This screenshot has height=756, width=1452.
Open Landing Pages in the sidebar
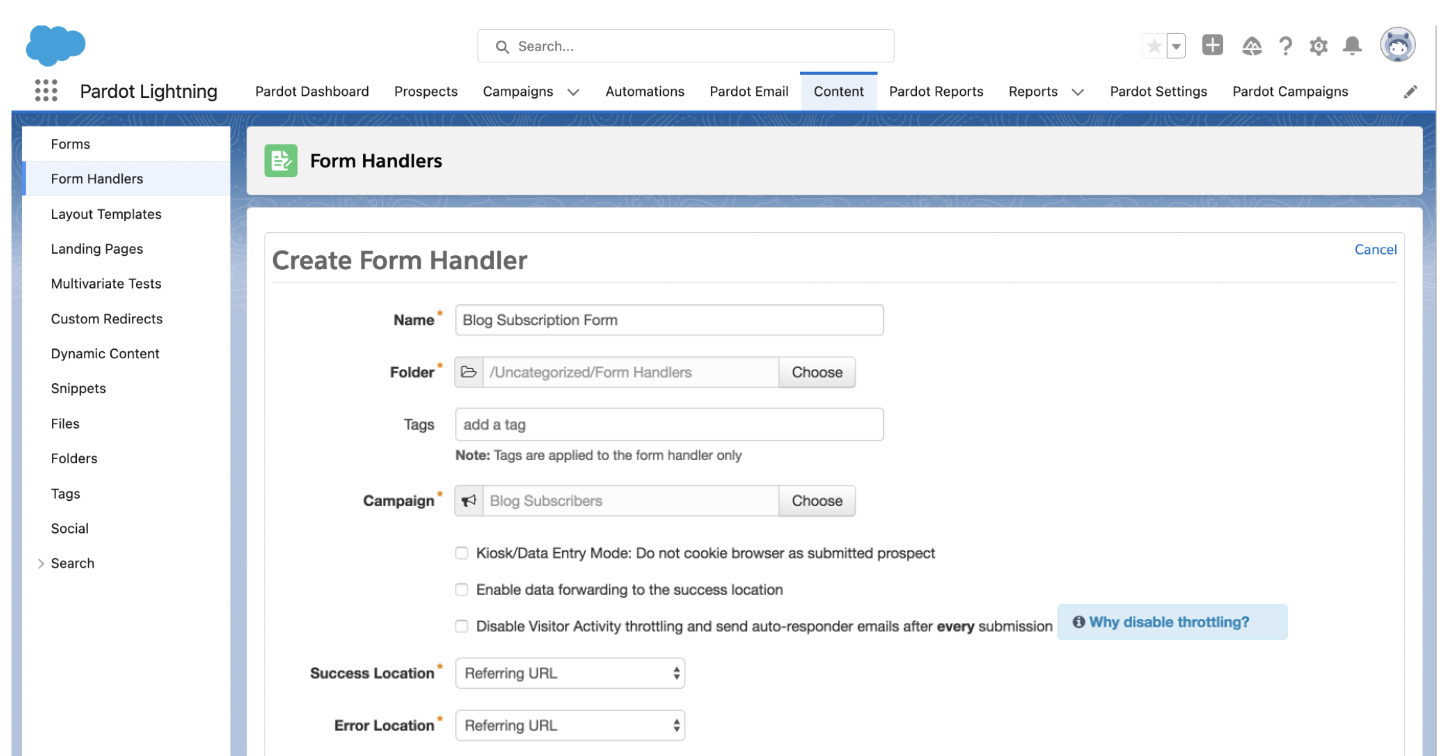point(126,249)
